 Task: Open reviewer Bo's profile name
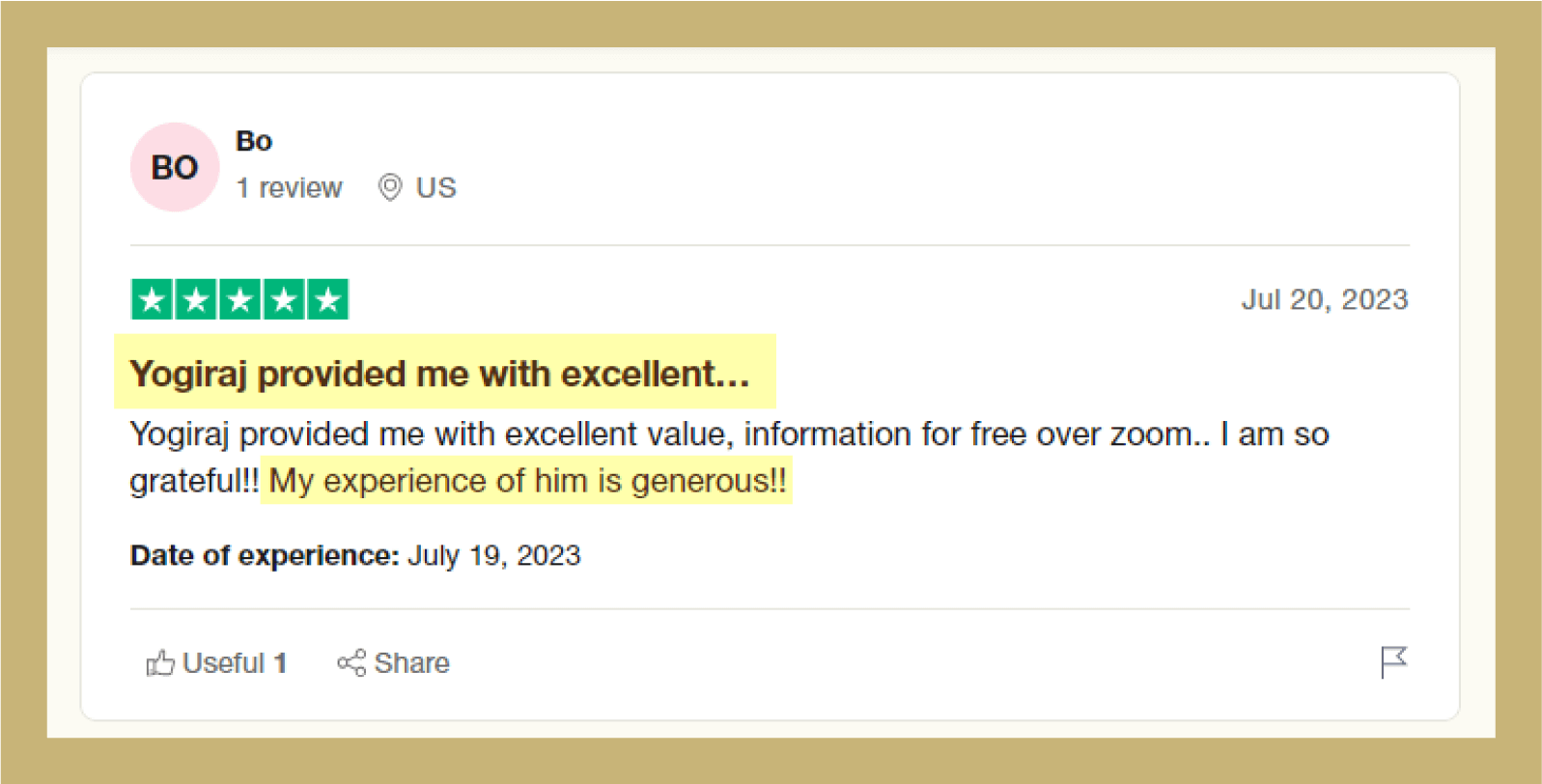click(254, 141)
